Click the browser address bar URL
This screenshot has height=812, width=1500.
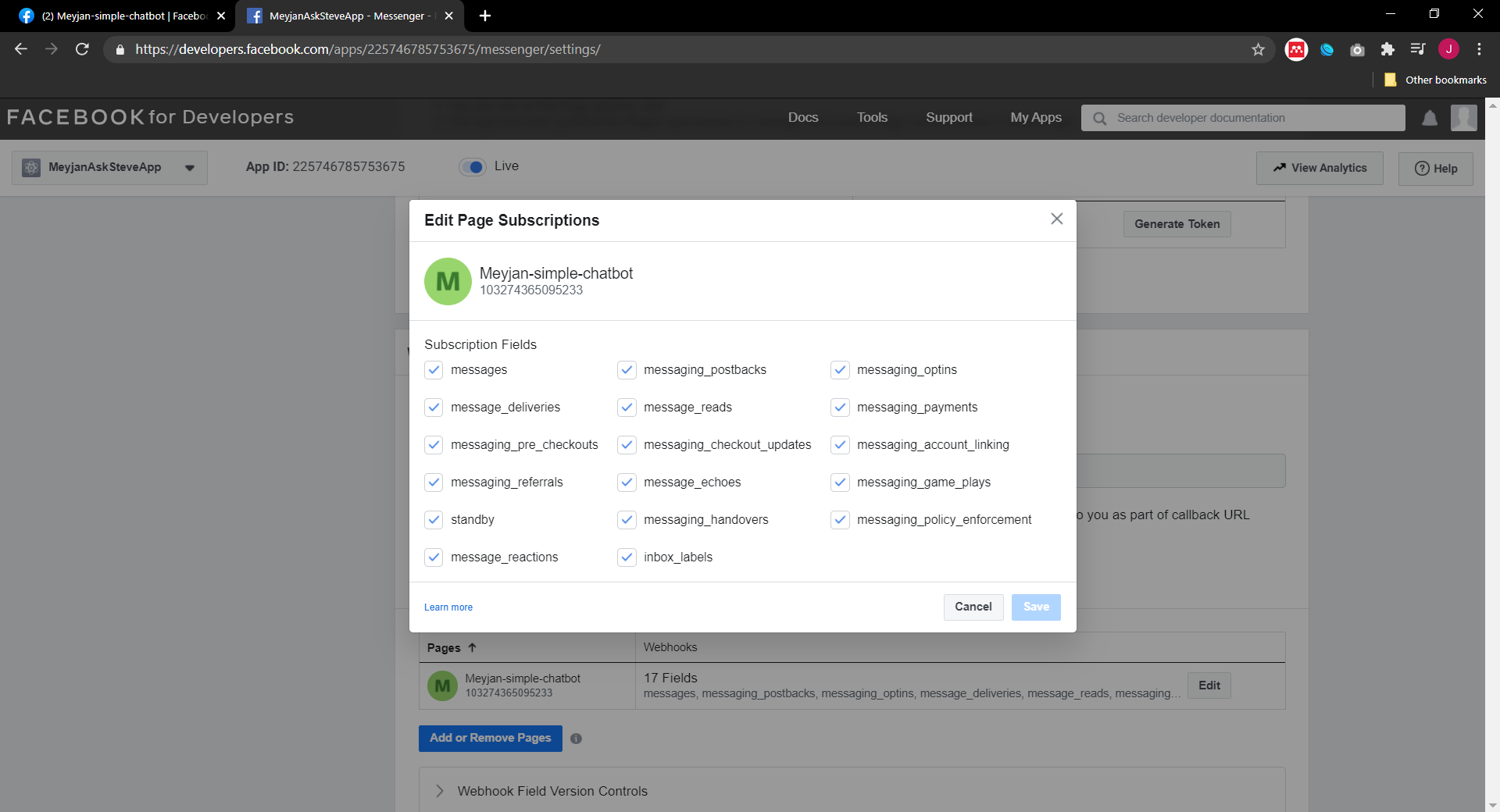coord(368,49)
